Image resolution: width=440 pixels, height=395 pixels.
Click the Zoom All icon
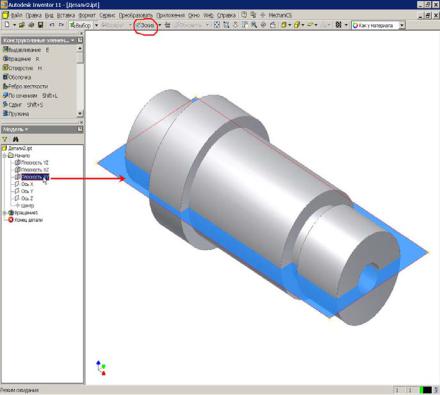[217, 25]
